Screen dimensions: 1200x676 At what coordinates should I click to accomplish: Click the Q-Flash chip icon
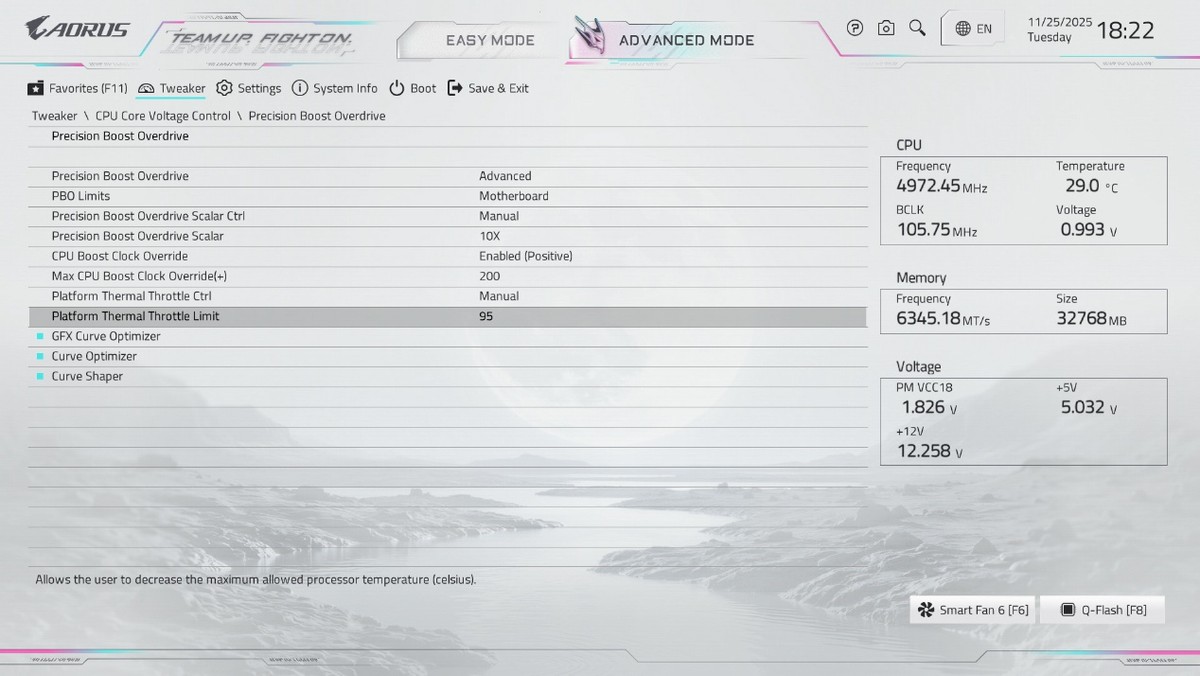tap(1068, 610)
